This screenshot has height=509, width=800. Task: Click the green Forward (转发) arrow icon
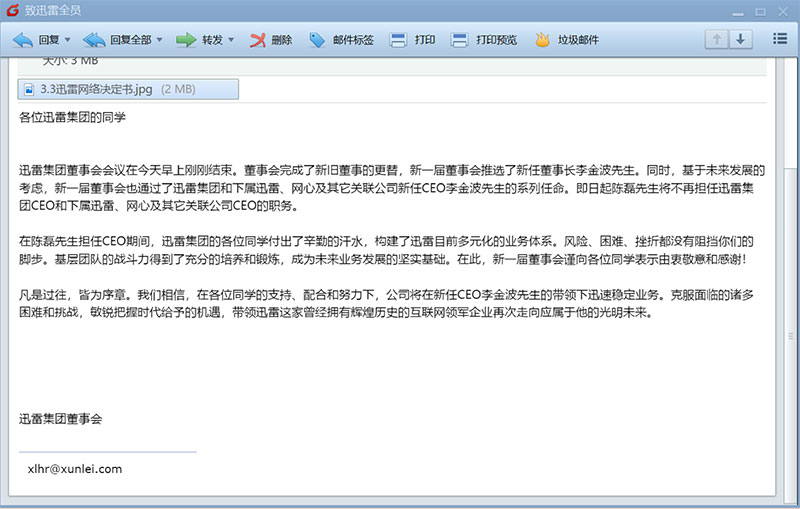[186, 40]
